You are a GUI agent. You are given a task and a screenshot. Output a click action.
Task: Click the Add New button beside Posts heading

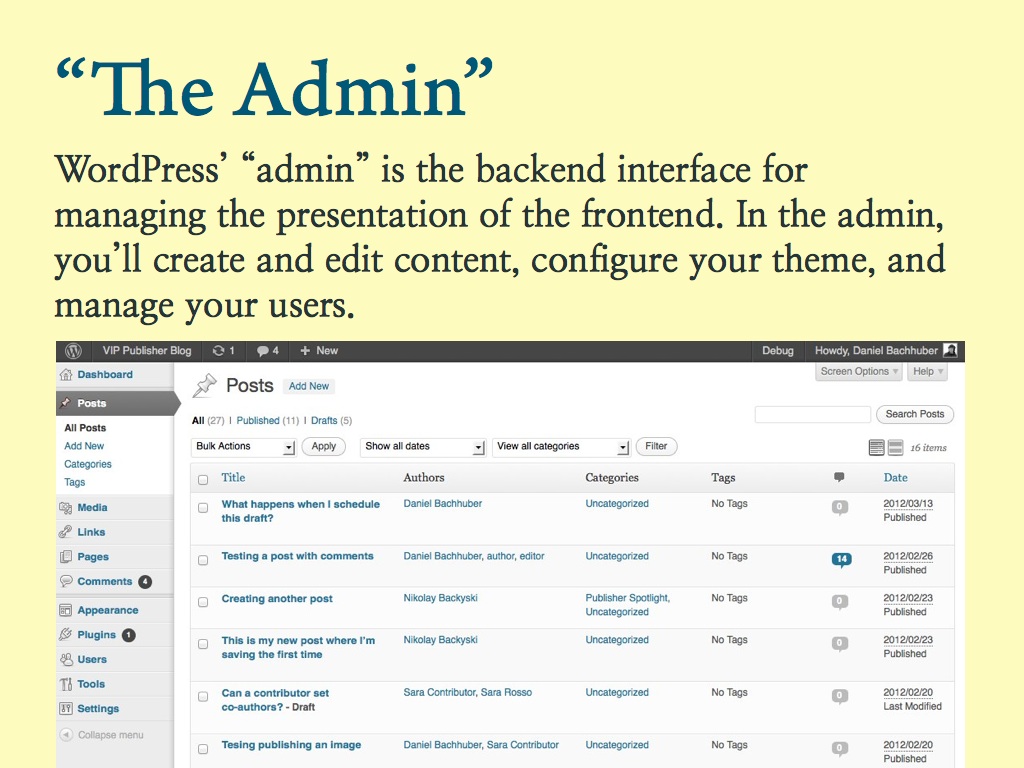click(x=309, y=386)
